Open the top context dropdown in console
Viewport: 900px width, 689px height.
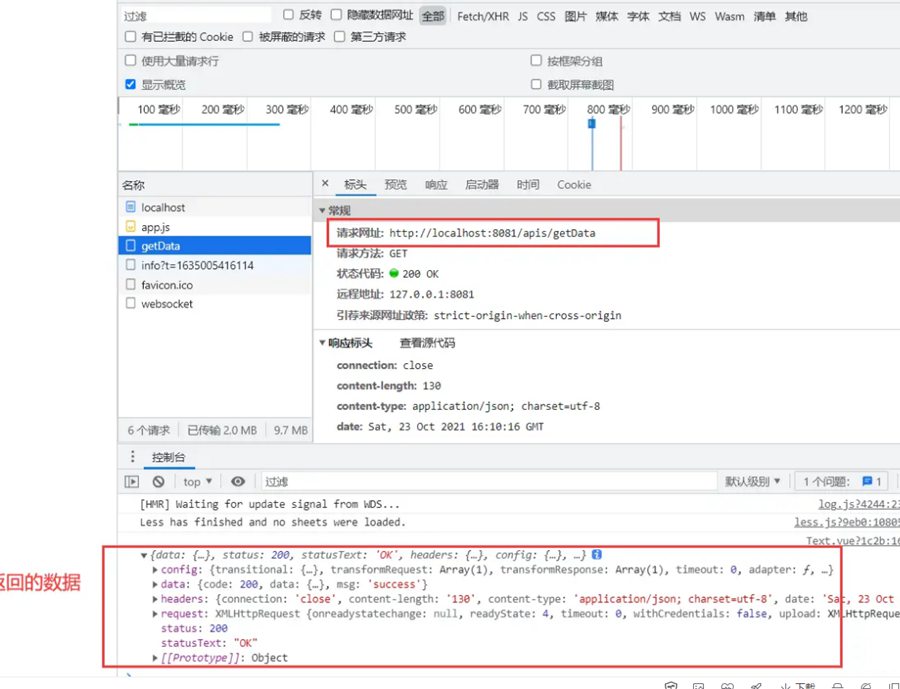tap(197, 481)
